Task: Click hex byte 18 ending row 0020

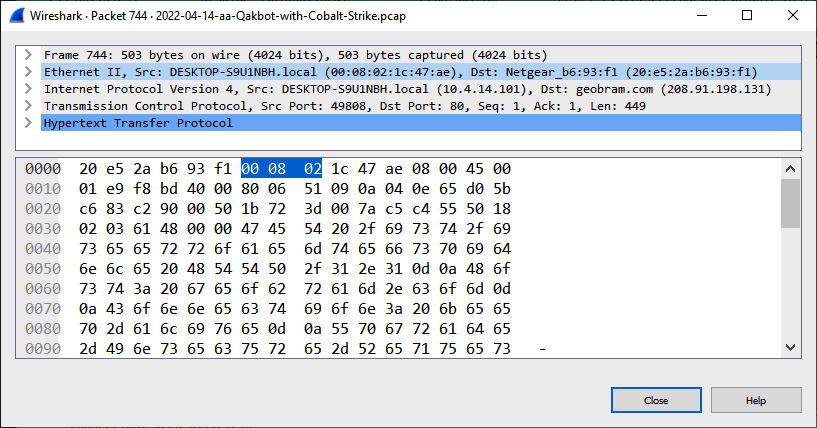Action: [x=502, y=209]
